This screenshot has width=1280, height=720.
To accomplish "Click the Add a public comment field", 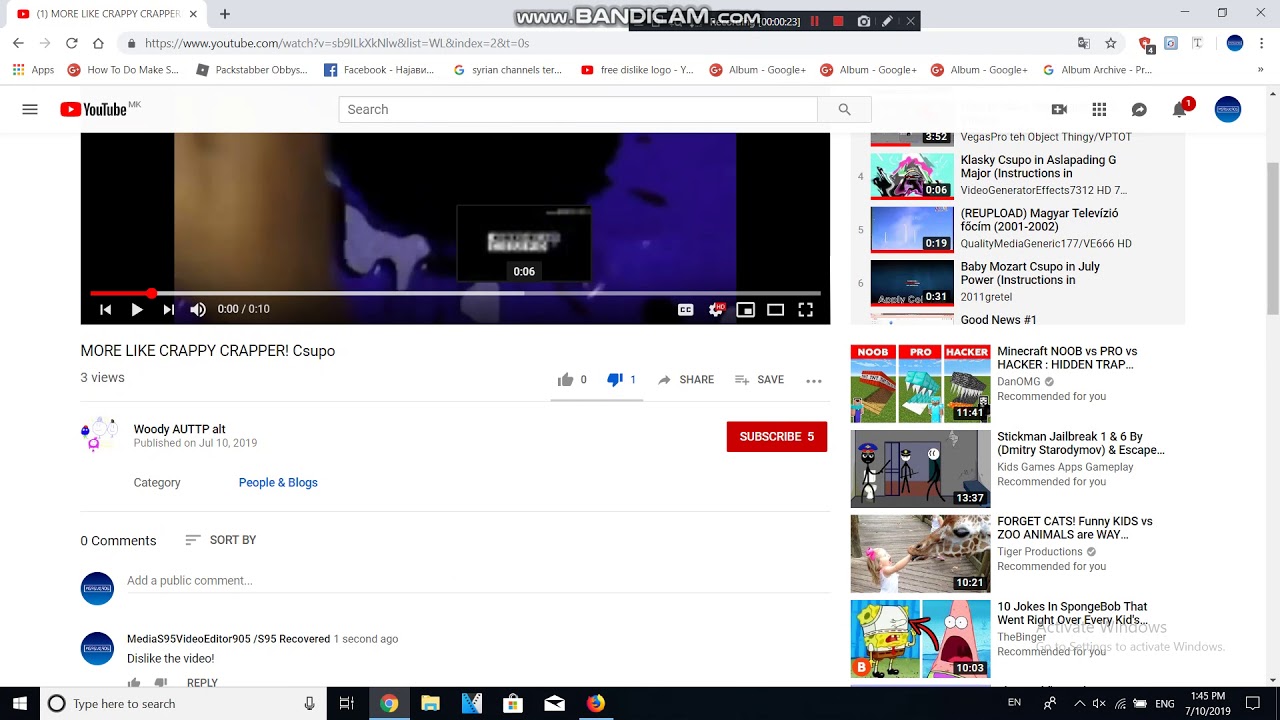I will 478,581.
